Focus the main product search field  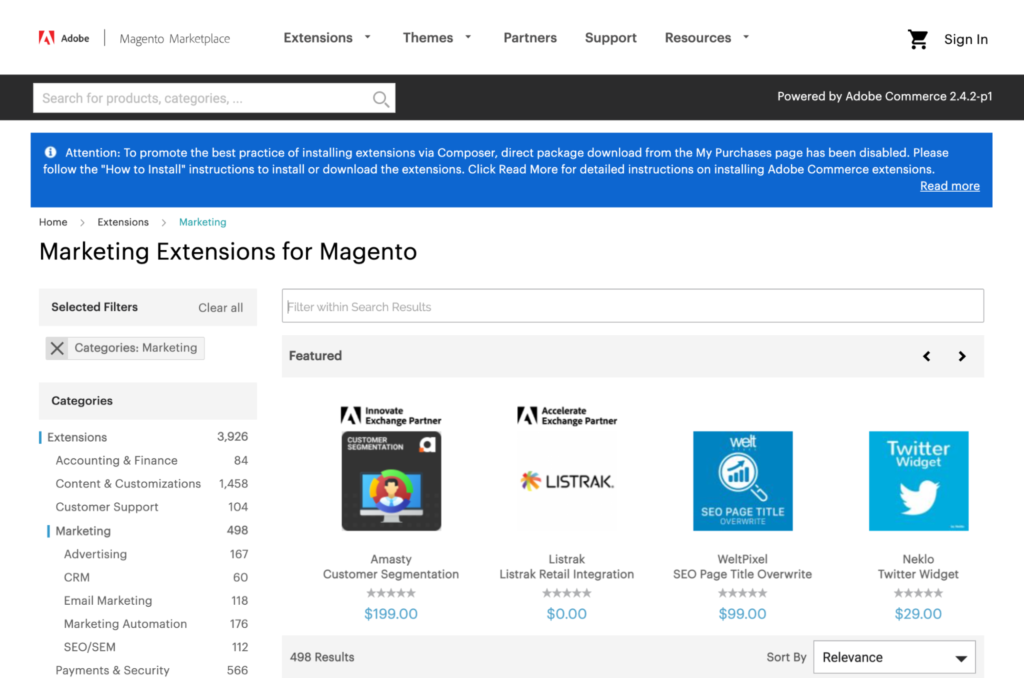click(214, 98)
